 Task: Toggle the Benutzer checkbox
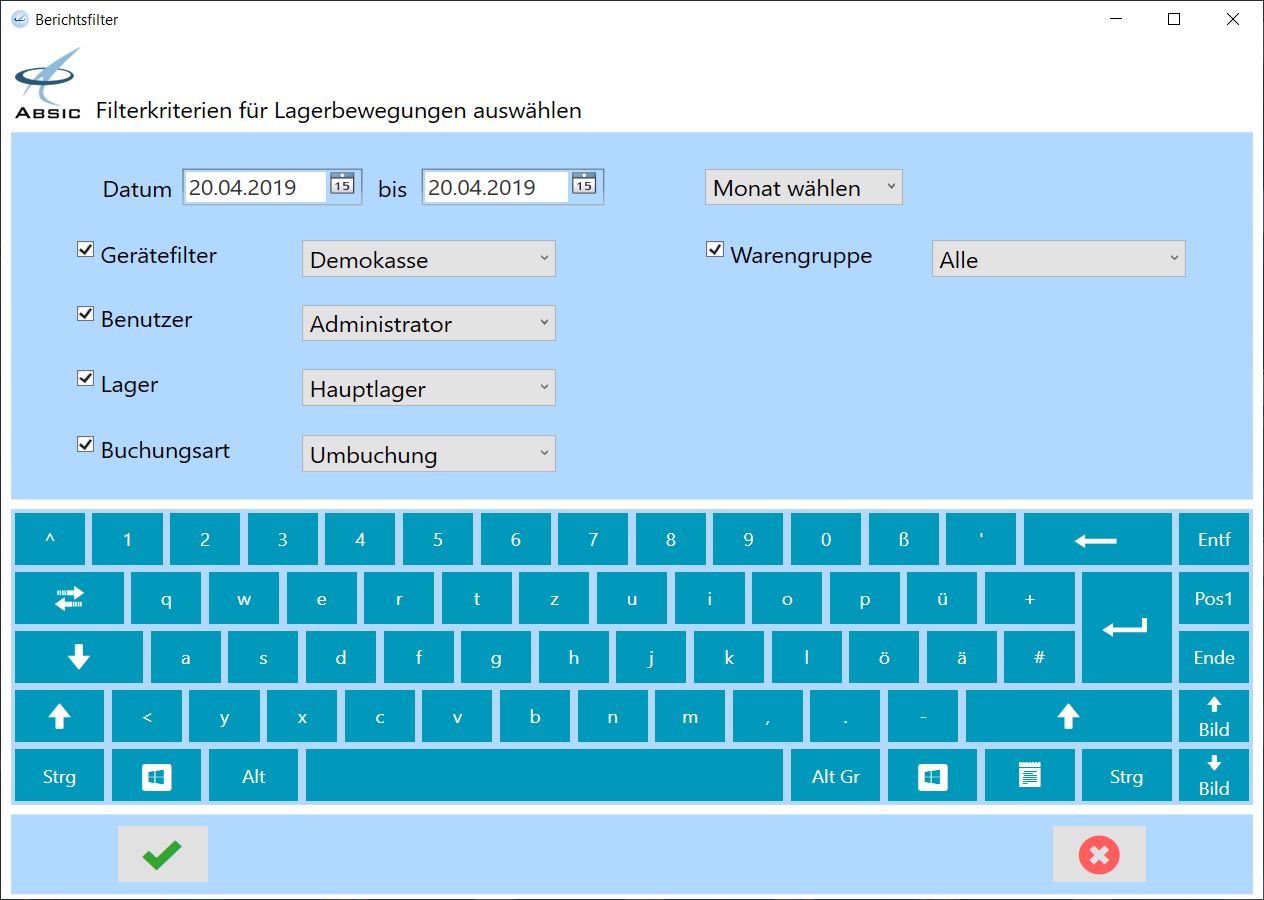tap(86, 314)
